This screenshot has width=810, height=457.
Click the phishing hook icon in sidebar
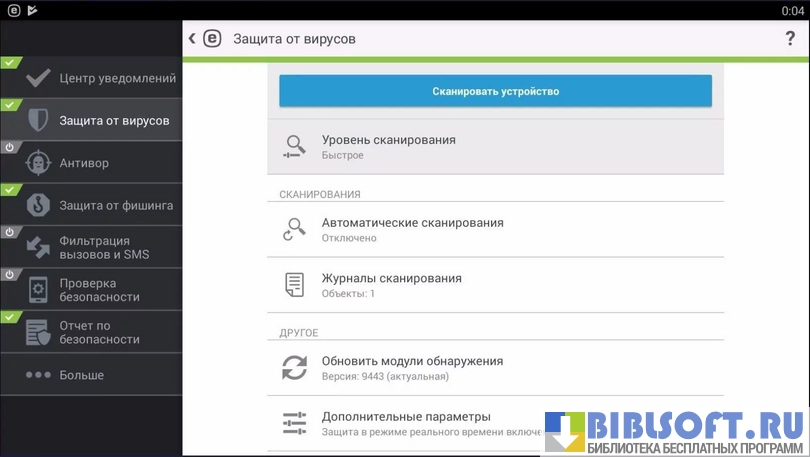[38, 205]
